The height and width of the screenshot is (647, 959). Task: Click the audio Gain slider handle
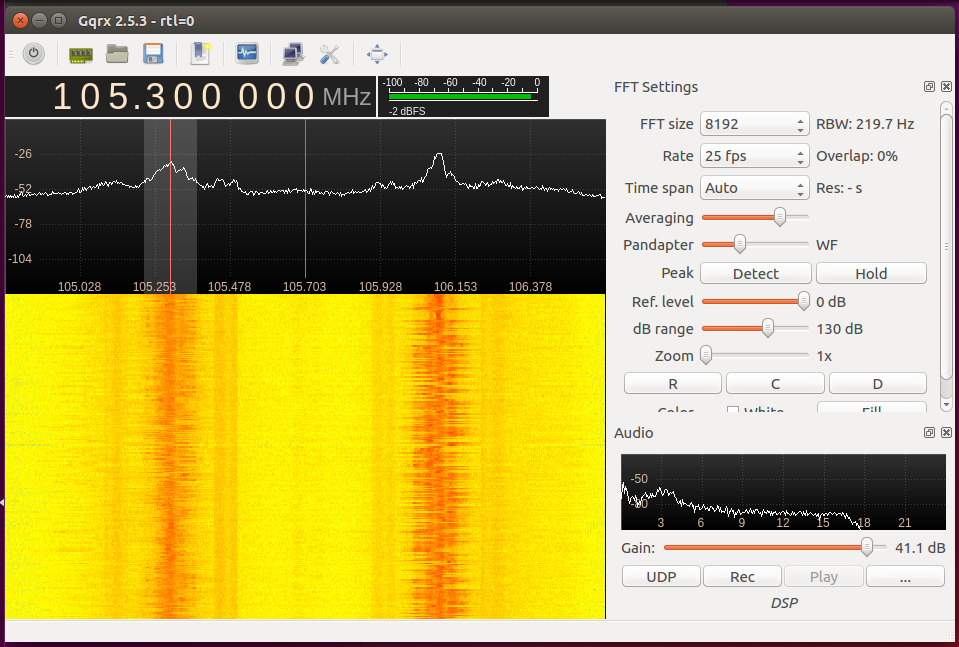(x=867, y=547)
